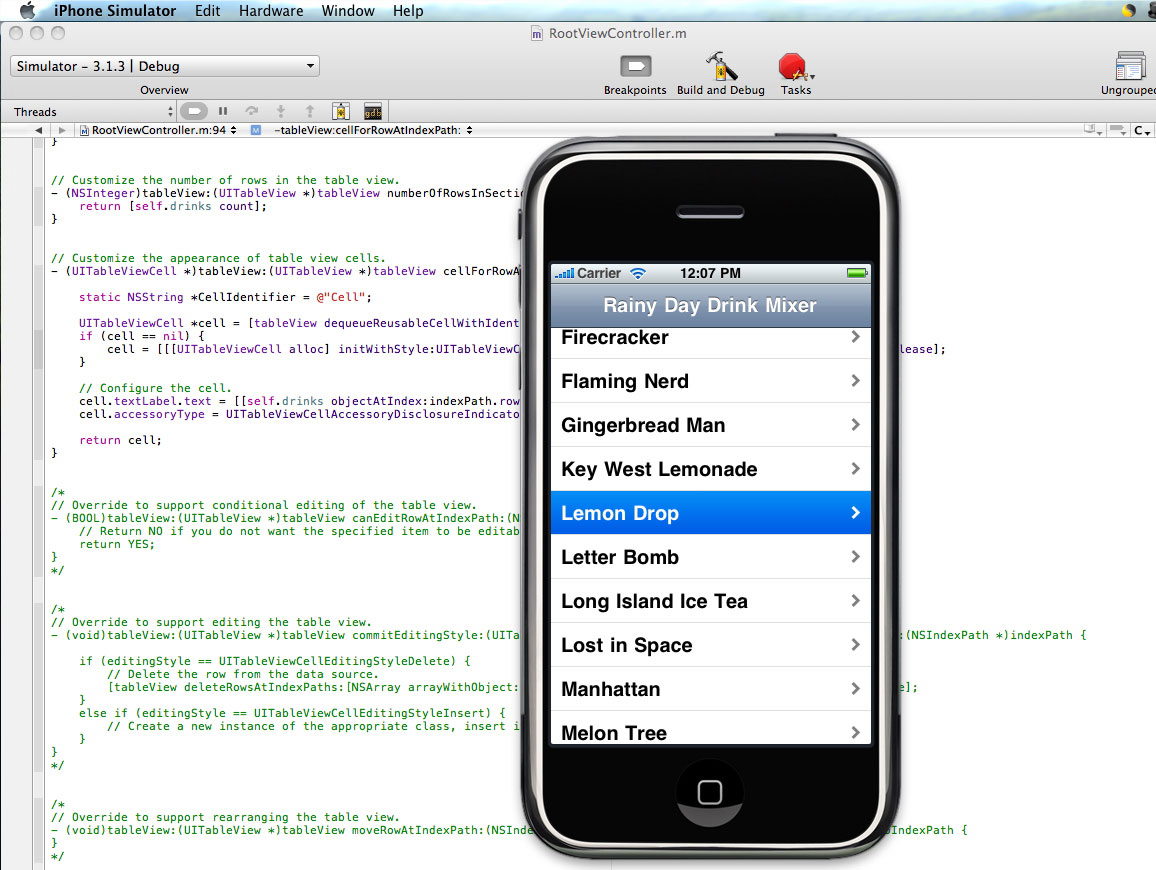Image resolution: width=1156 pixels, height=870 pixels.
Task: Click the battery icon in simulator status bar
Action: pos(857,274)
